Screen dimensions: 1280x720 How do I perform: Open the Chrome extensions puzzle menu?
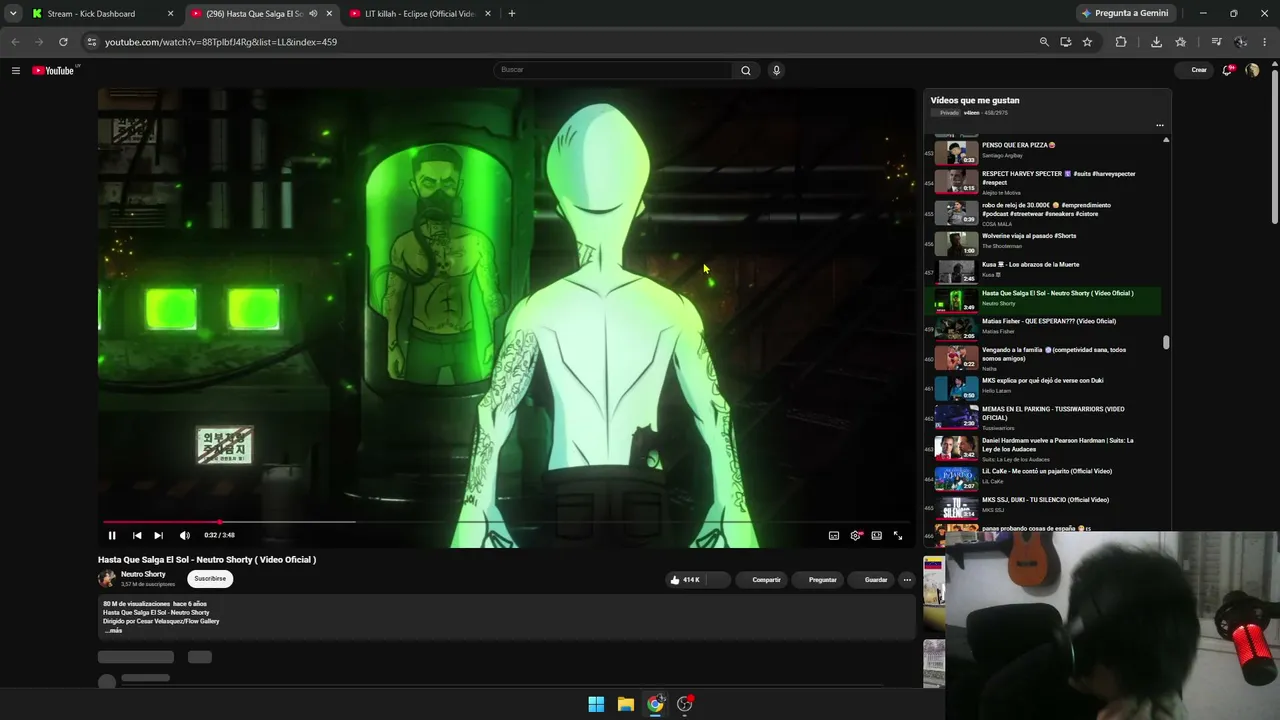(1121, 42)
